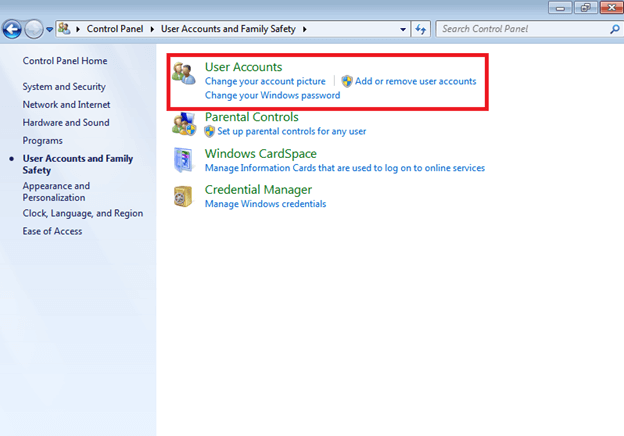624x436 pixels.
Task: Click the forward navigation arrow button
Action: point(34,29)
